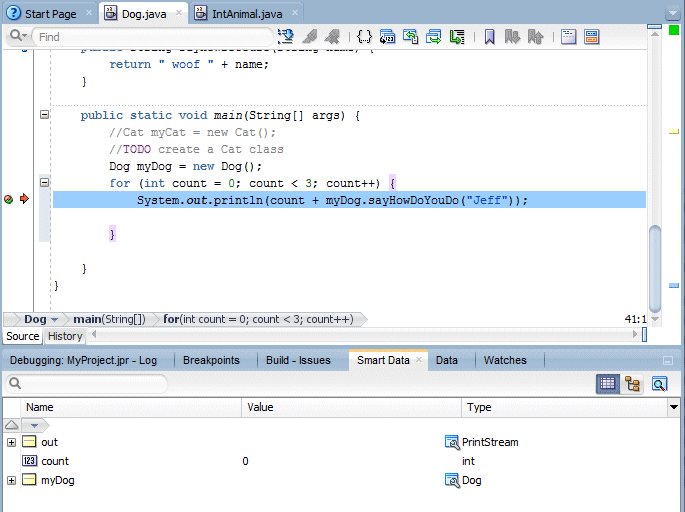This screenshot has width=685, height=512.
Task: Open the Build - Issues tab
Action: click(298, 360)
